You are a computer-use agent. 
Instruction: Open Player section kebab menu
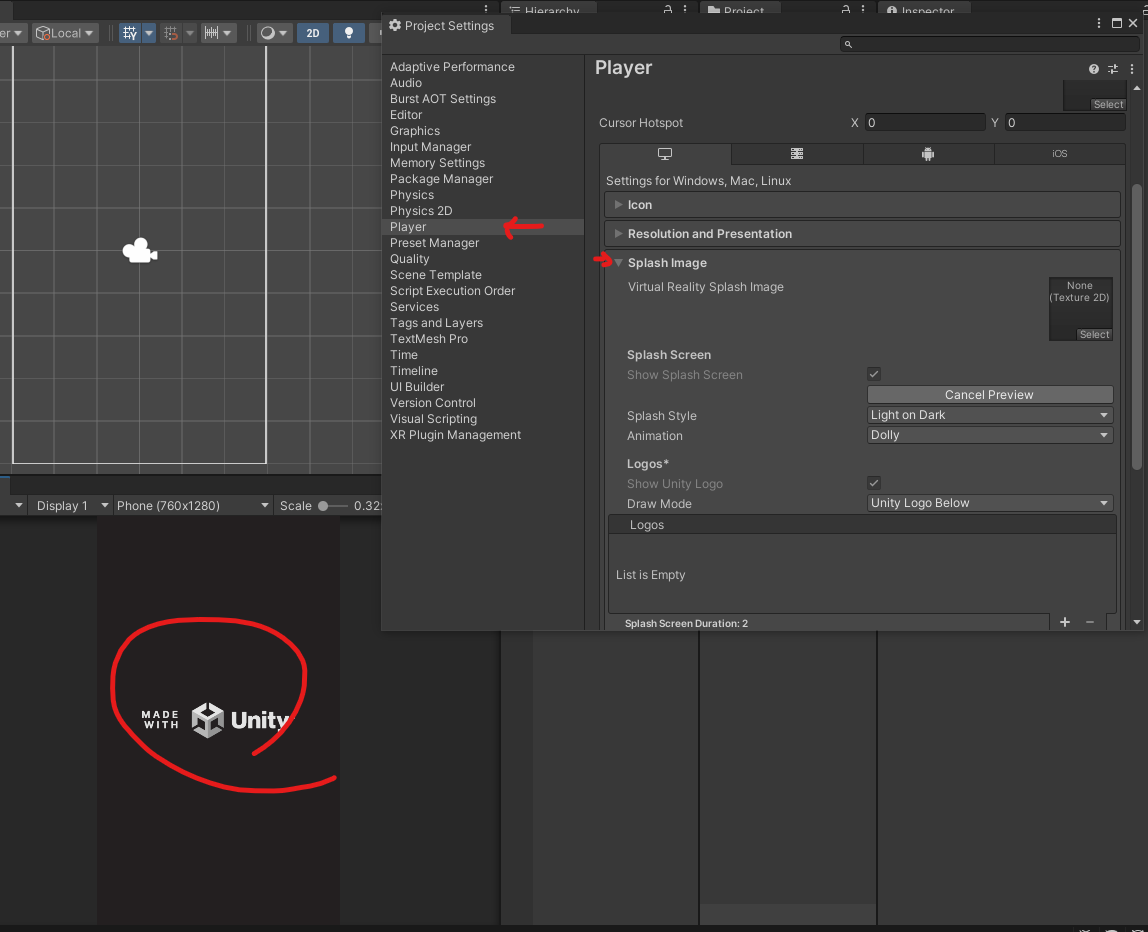(1132, 69)
